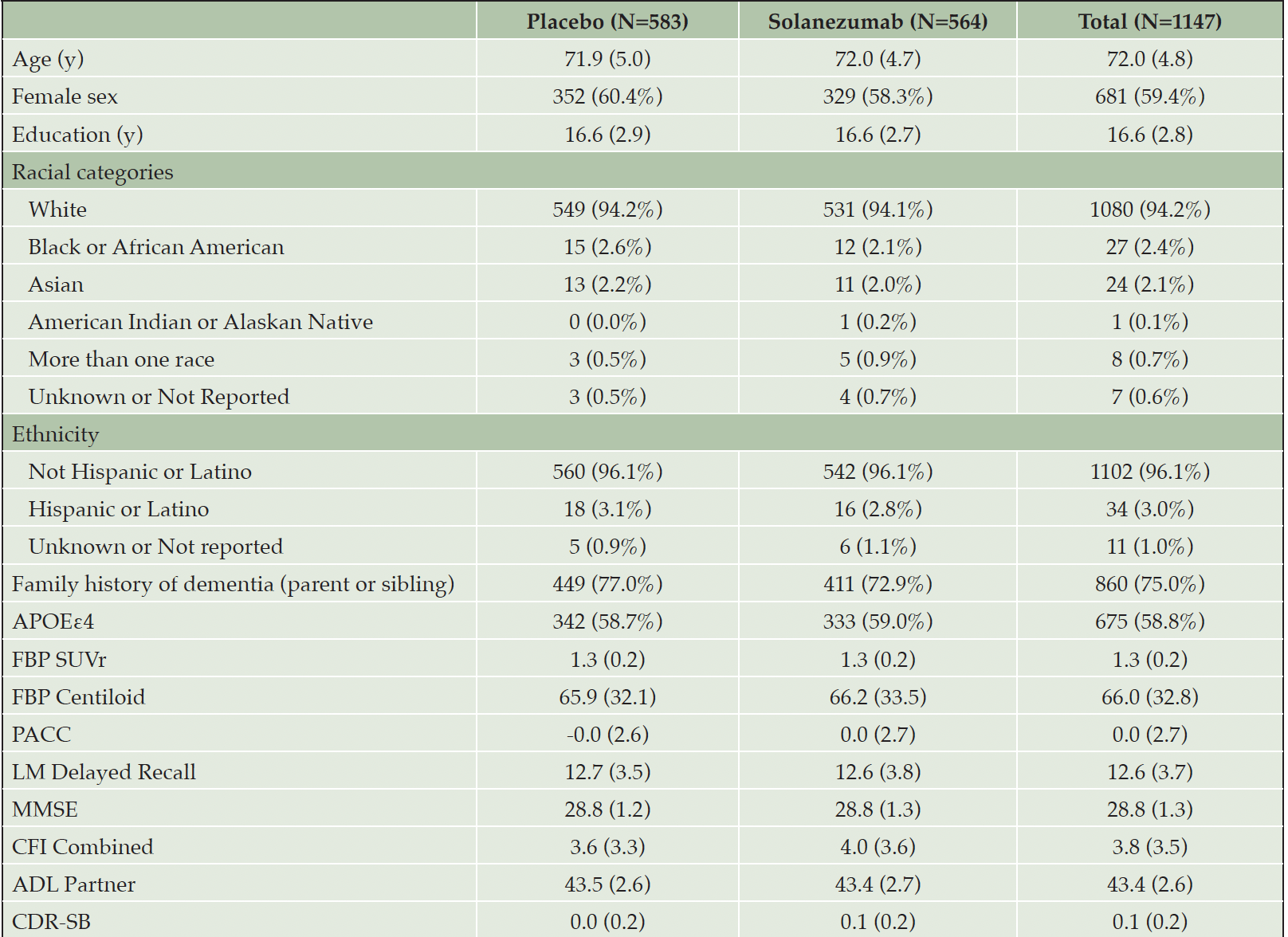Click the Female sex row label

(65, 96)
